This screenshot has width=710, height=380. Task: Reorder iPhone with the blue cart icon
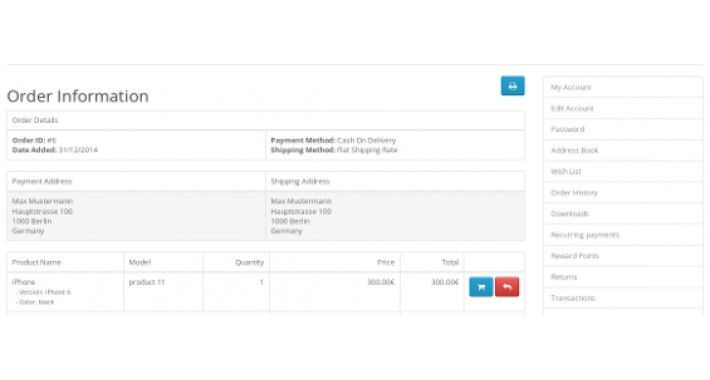[x=481, y=287]
